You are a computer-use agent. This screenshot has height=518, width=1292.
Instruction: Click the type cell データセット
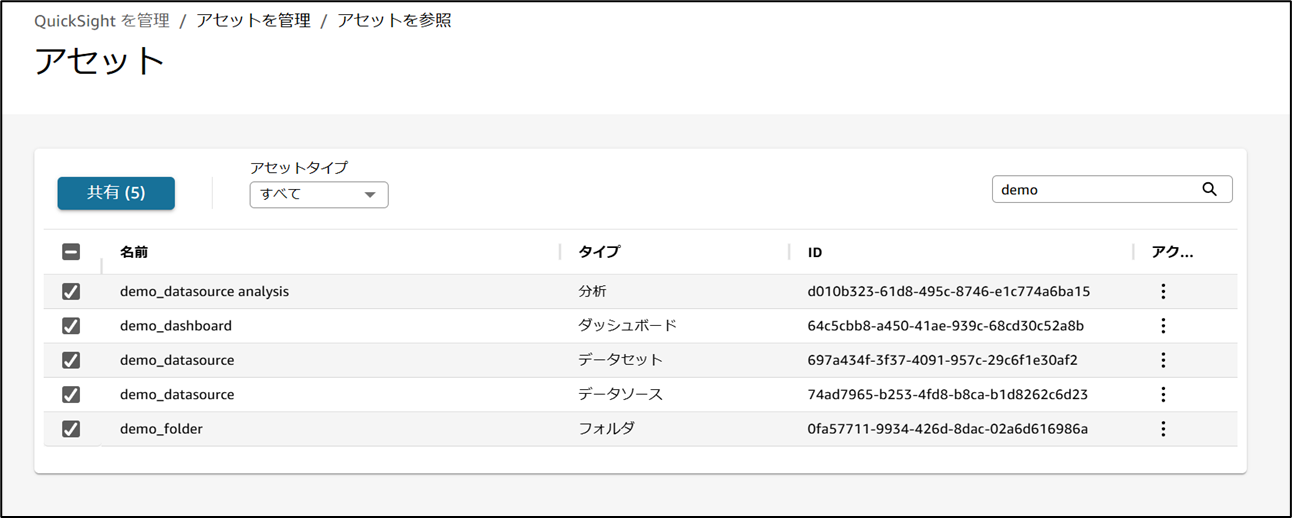[620, 360]
